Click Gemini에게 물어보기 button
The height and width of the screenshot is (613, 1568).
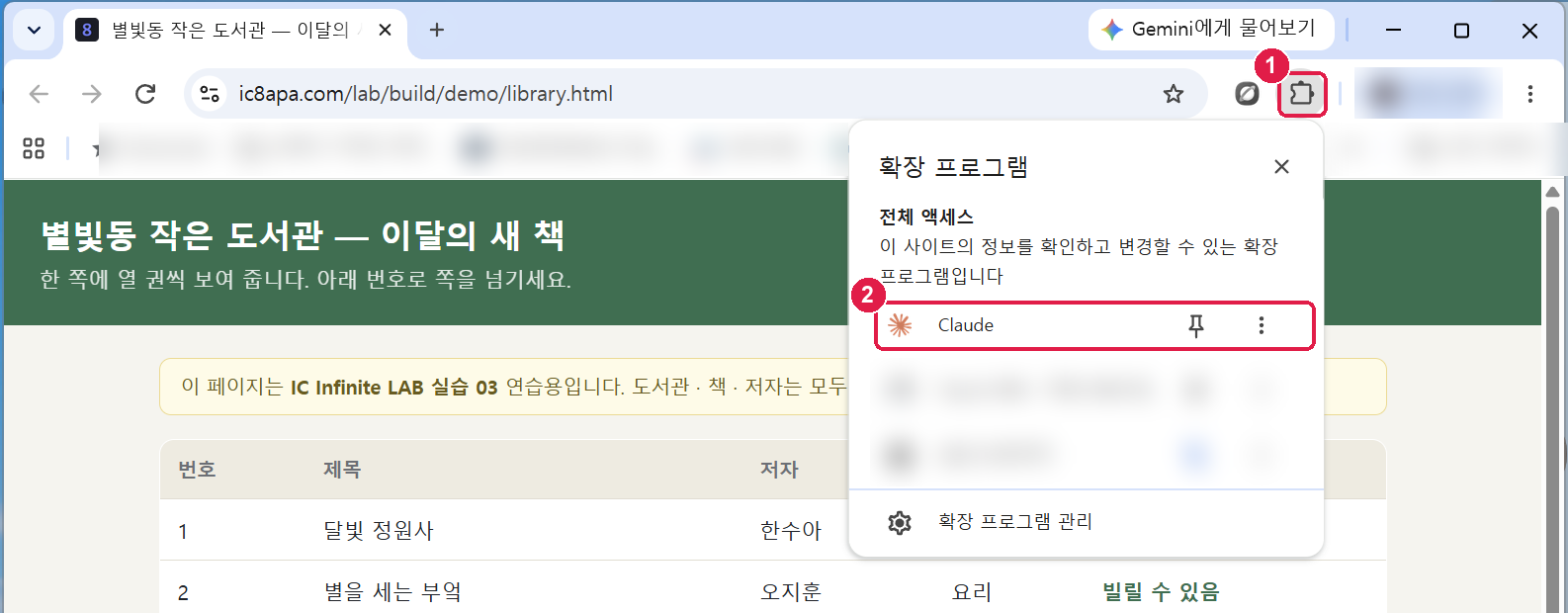pyautogui.click(x=1211, y=30)
